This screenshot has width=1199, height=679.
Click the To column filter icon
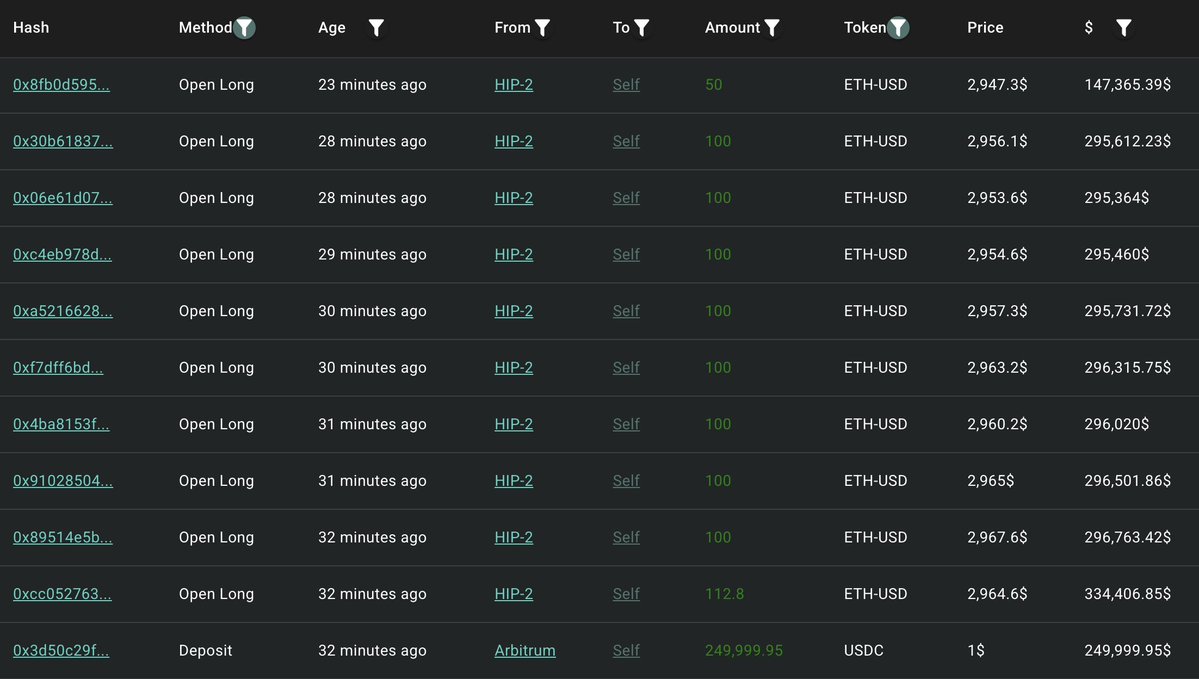pyautogui.click(x=642, y=28)
